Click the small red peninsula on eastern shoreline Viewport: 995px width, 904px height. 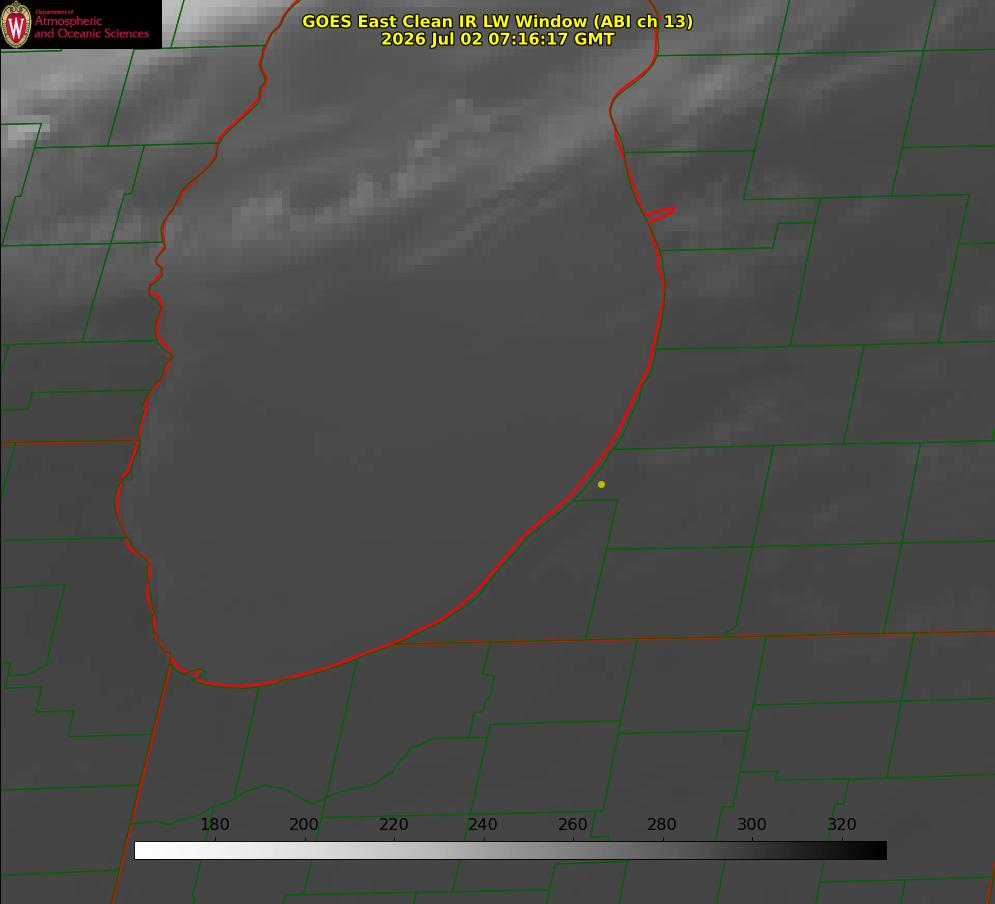pyautogui.click(x=660, y=213)
